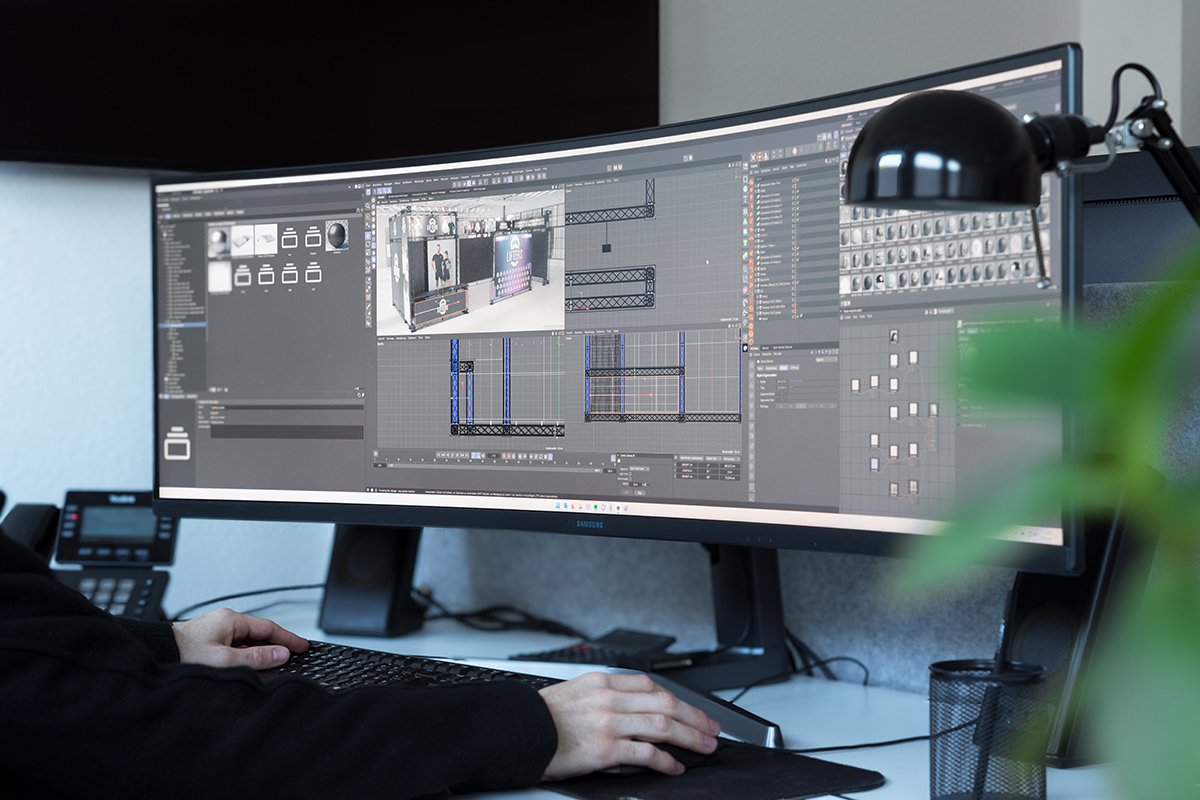Image resolution: width=1200 pixels, height=800 pixels.
Task: Click the large asset preview icon in the info panel
Action: [177, 443]
